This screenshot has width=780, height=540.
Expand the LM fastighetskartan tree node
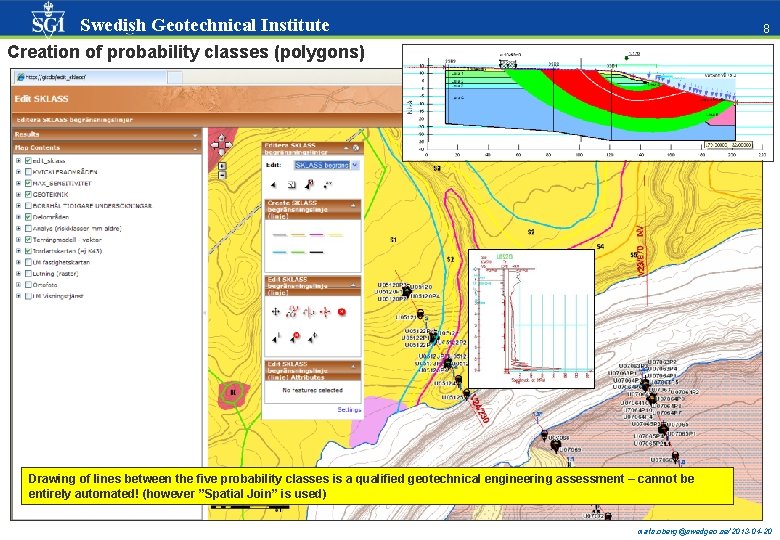pyautogui.click(x=18, y=262)
